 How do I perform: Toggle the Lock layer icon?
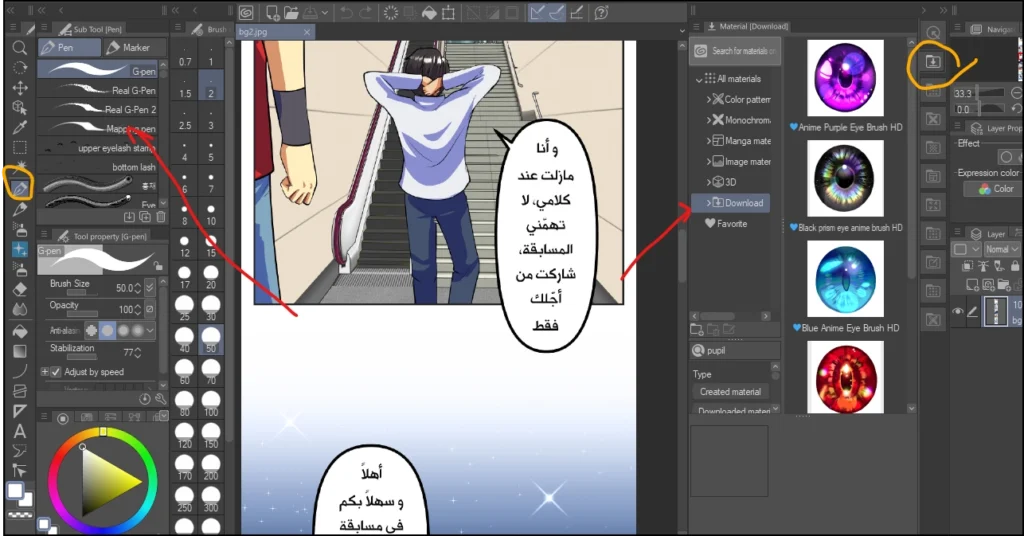pos(1014,266)
